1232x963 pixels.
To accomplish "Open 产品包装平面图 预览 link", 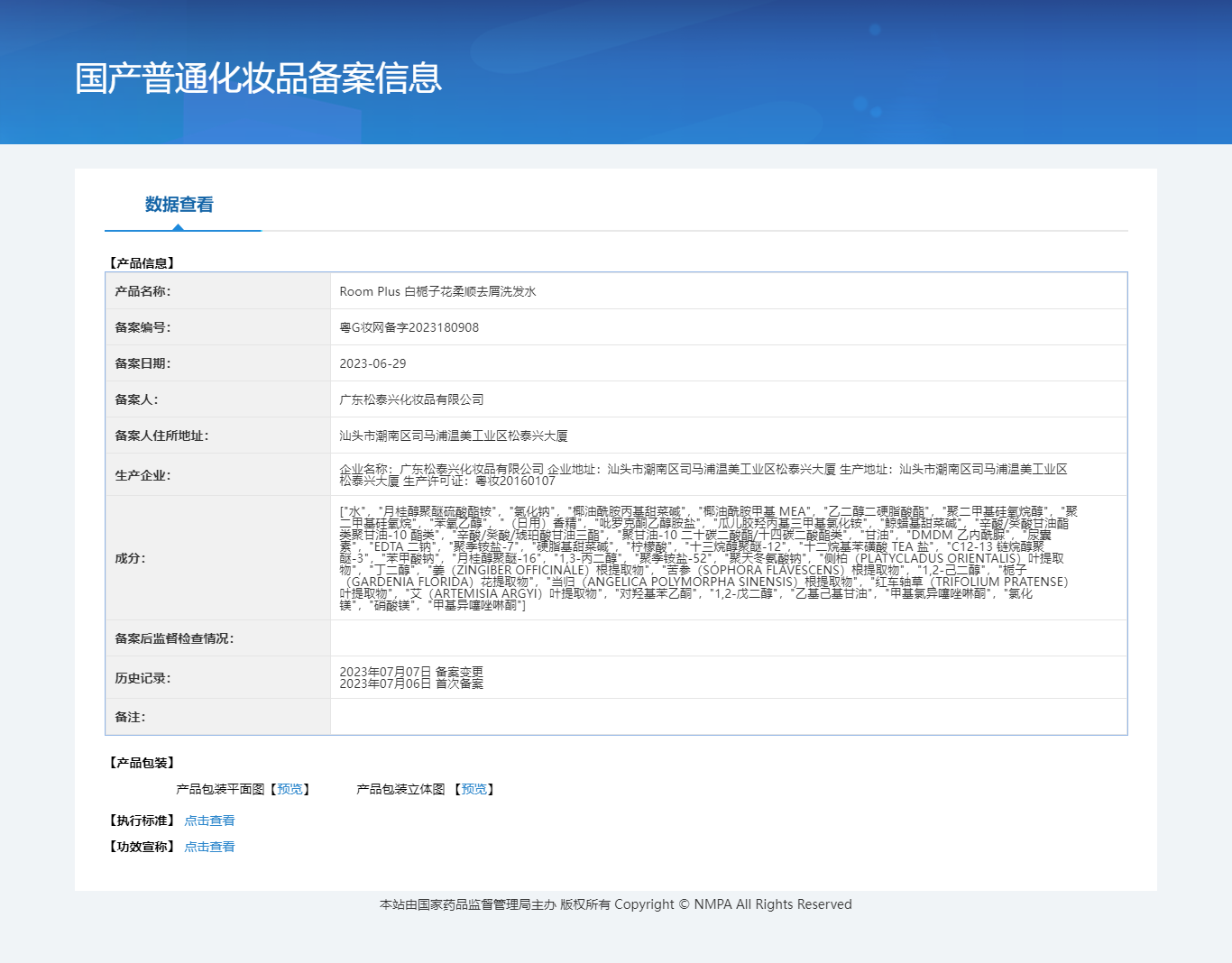I will [x=290, y=789].
